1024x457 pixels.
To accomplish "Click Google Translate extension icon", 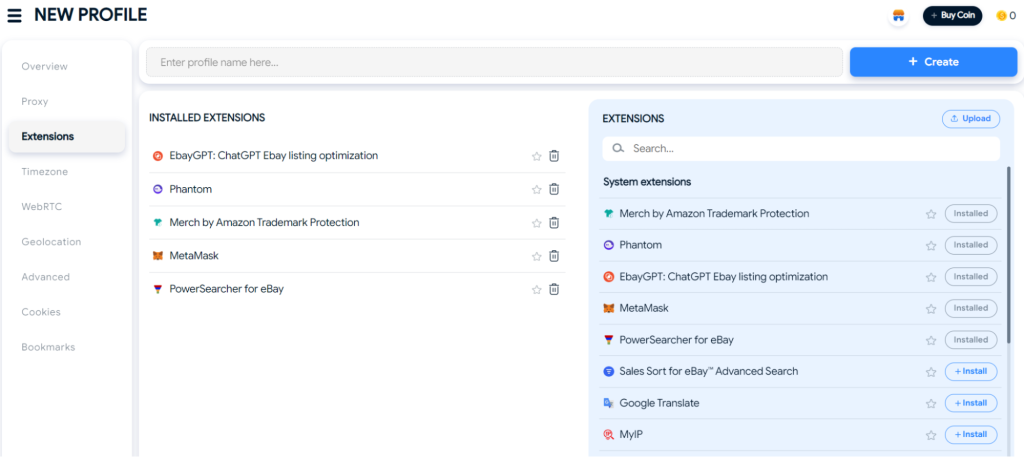I will tap(609, 403).
